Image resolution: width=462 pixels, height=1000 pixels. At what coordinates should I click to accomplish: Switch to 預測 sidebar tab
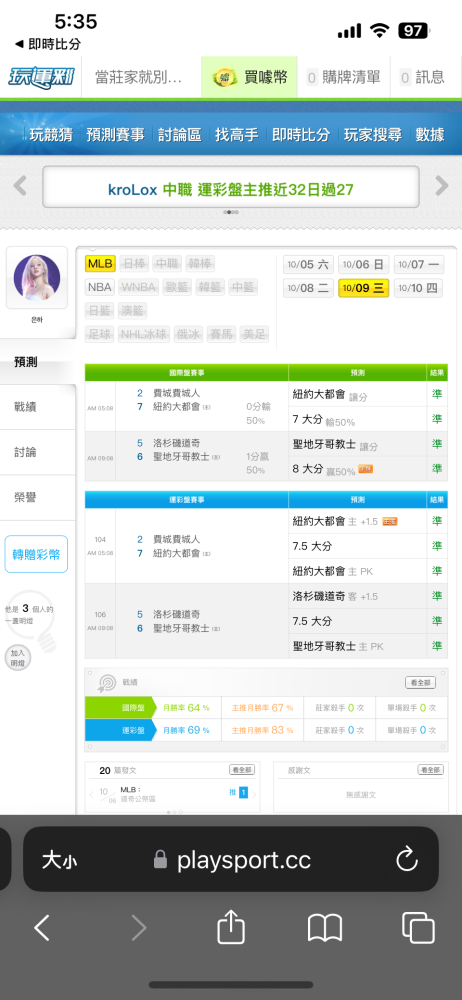(37, 362)
